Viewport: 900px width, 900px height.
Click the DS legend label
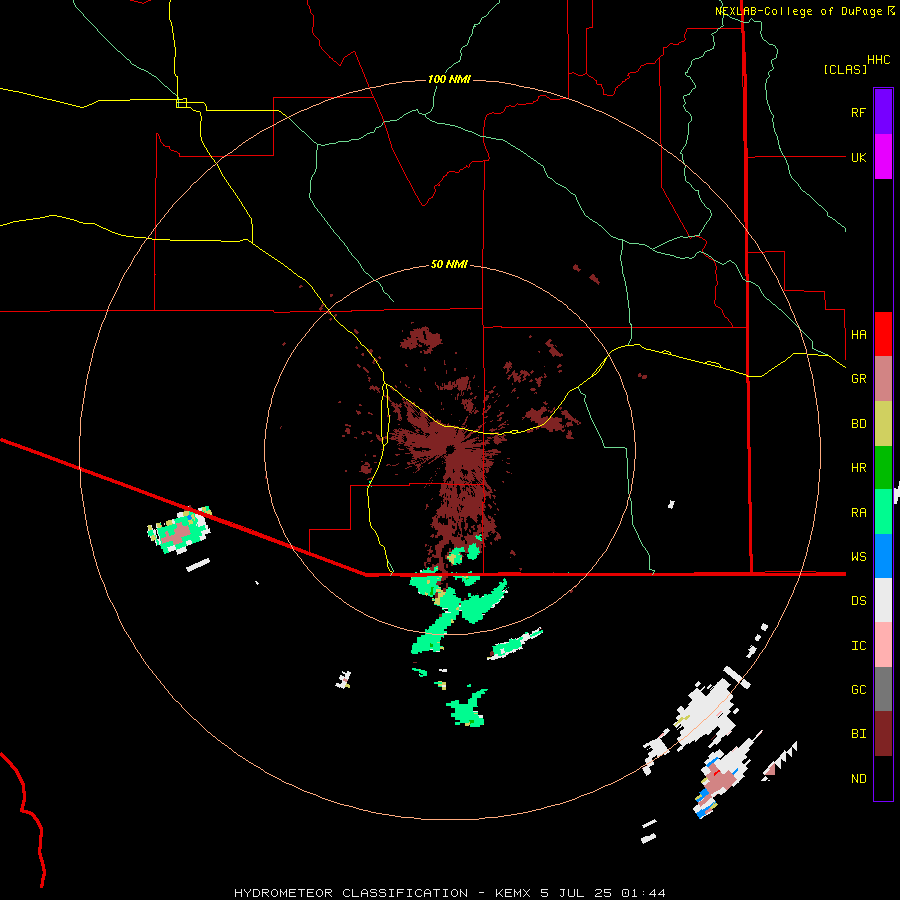click(x=858, y=601)
